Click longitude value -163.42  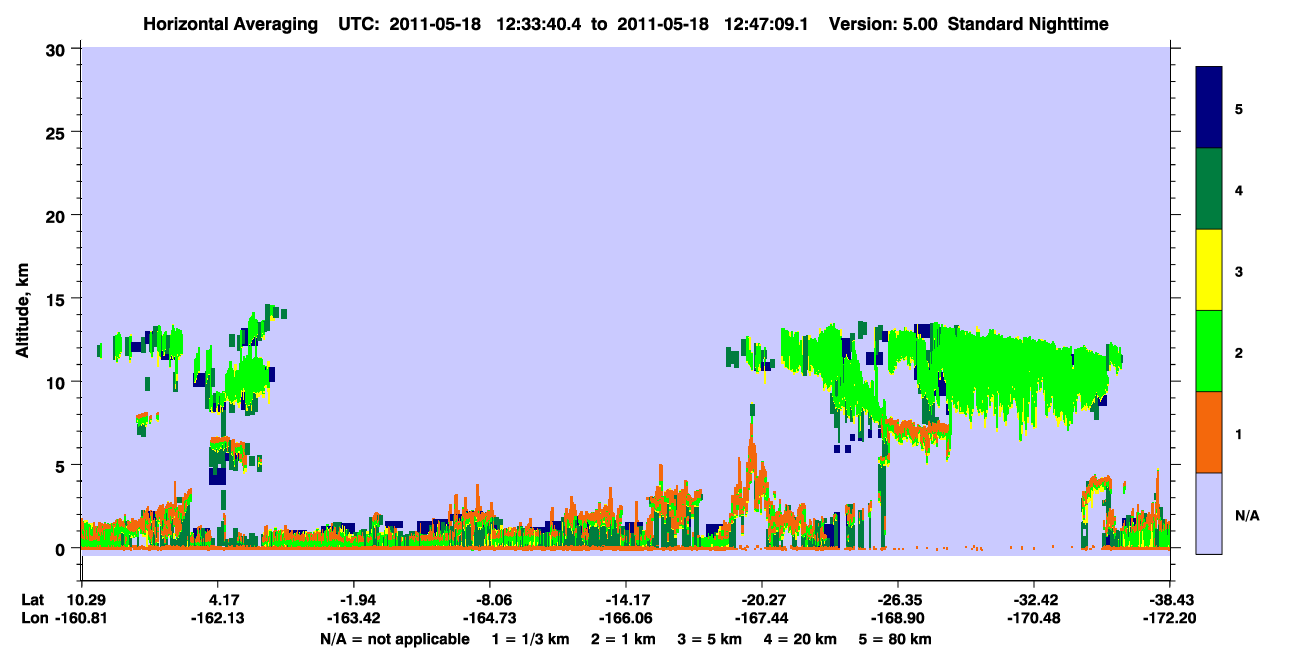point(354,618)
